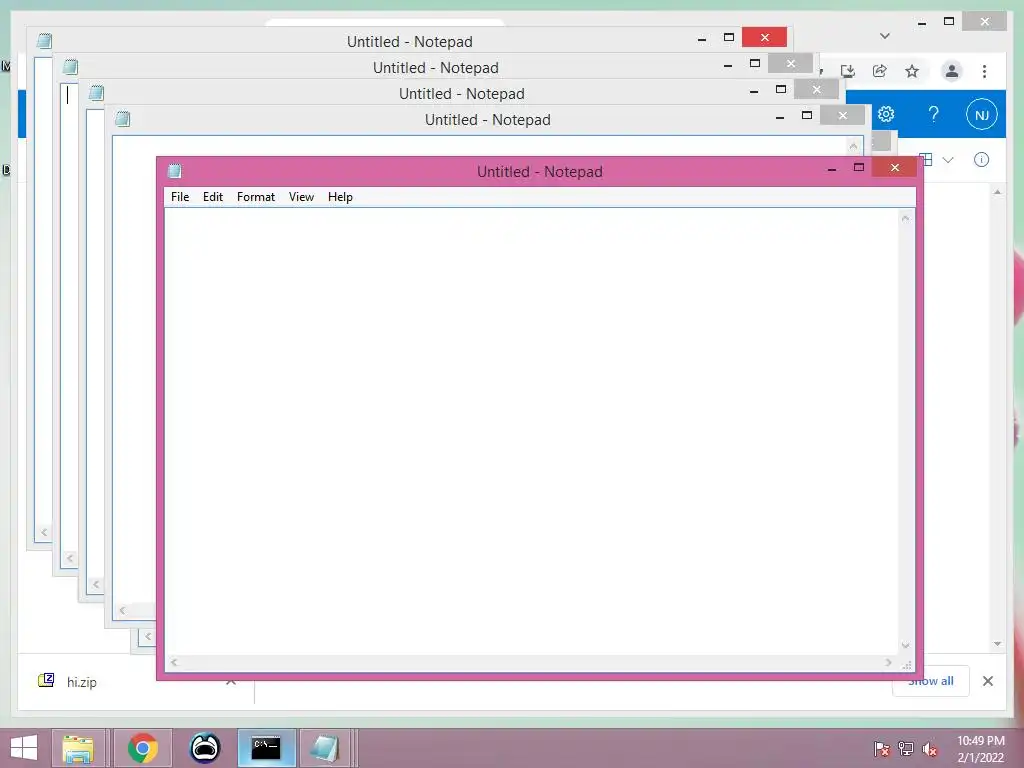This screenshot has width=1024, height=768.
Task: Click Show all downloads button
Action: [x=931, y=681]
